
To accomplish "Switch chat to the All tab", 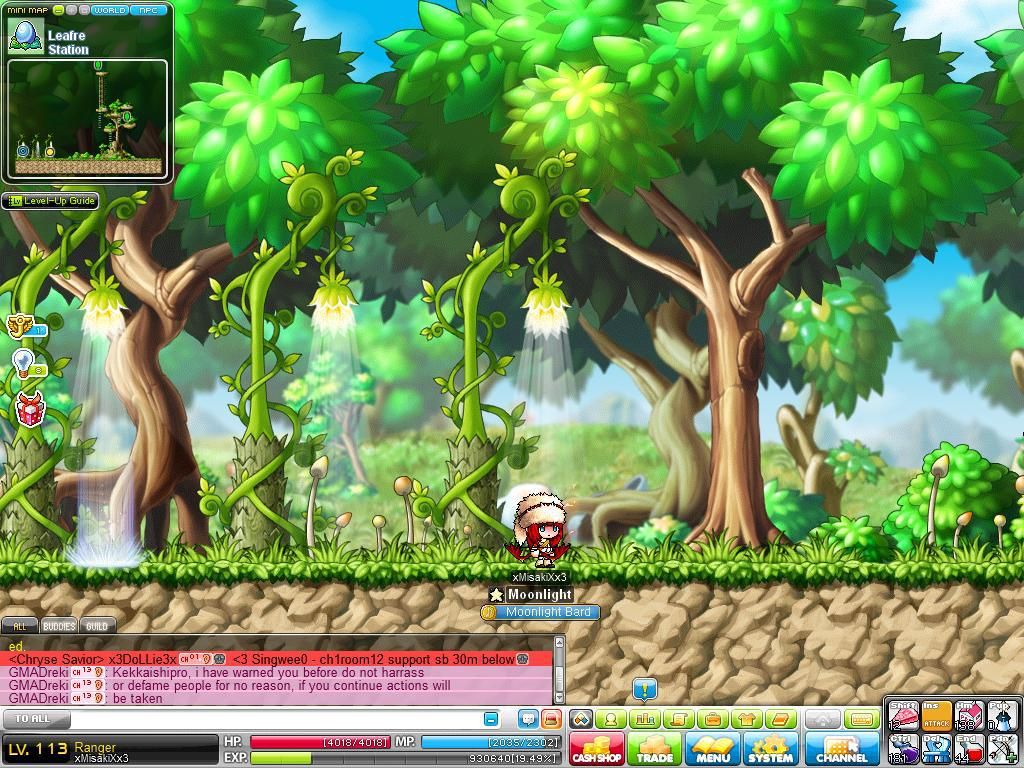I will [20, 626].
